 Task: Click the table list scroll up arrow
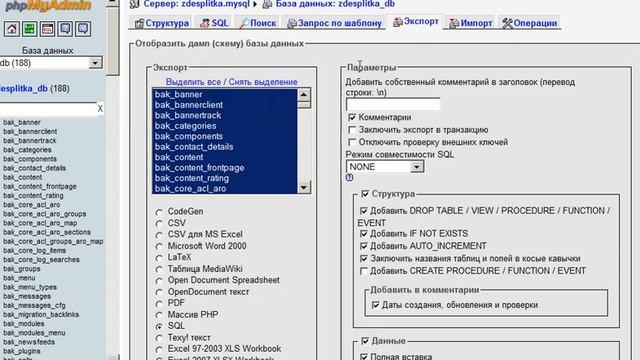[304, 95]
